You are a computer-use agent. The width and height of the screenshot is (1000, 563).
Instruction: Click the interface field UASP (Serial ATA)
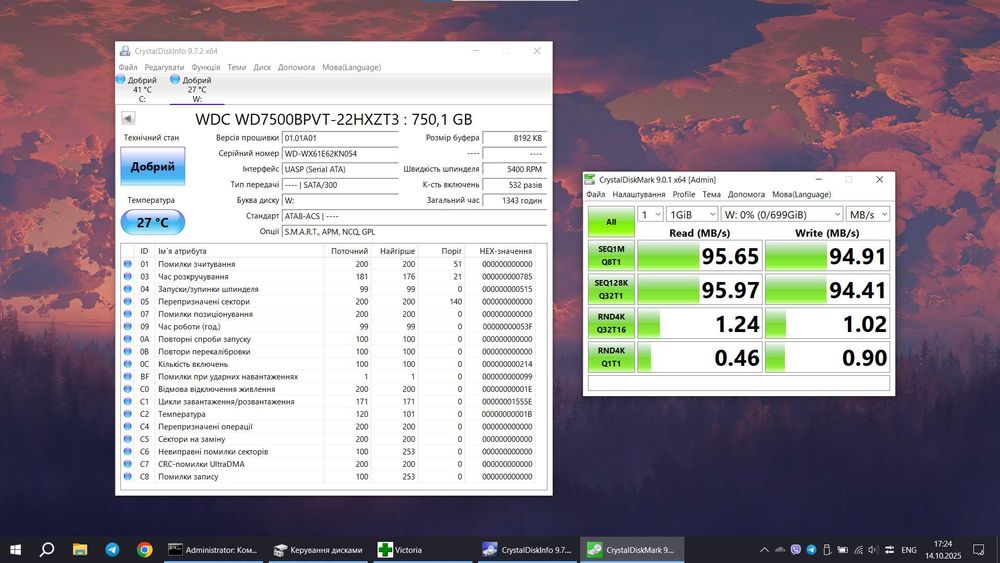[x=340, y=169]
